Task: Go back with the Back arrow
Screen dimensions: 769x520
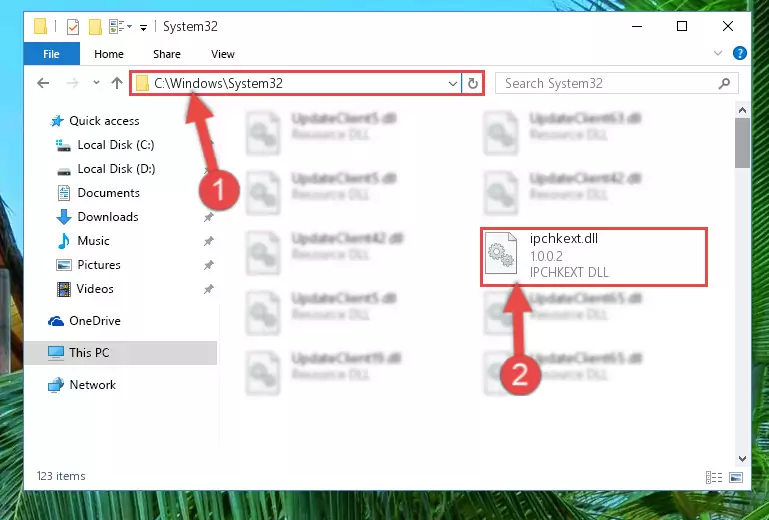Action: tap(43, 83)
